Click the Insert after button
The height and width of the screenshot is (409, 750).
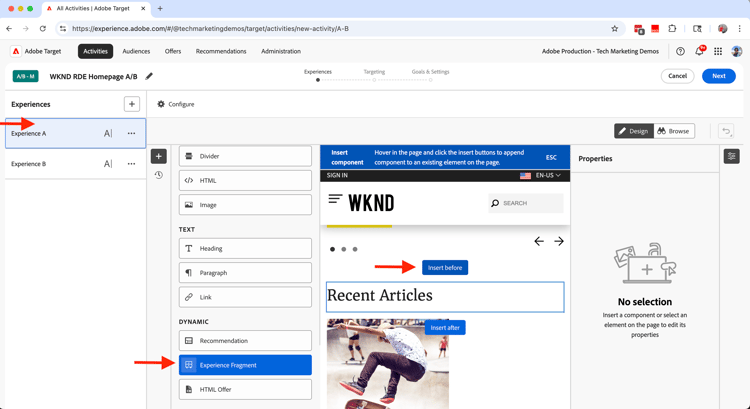[x=445, y=328]
